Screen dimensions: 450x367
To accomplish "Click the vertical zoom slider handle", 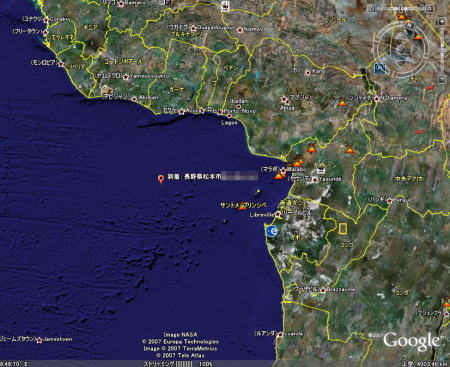I will pos(442,50).
